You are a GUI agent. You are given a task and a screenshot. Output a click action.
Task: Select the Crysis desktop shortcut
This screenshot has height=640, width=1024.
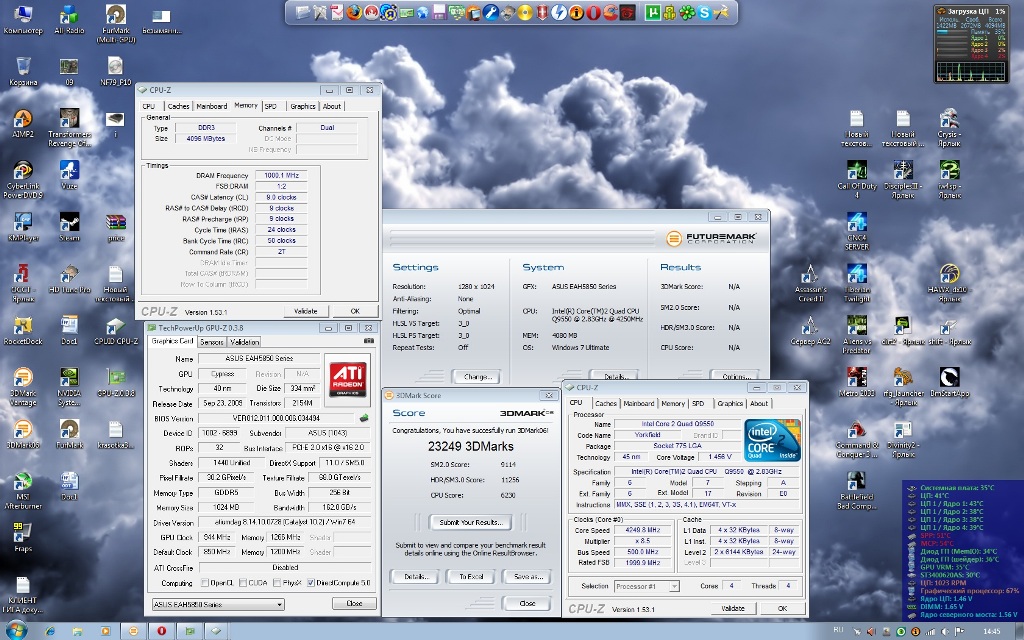[949, 128]
